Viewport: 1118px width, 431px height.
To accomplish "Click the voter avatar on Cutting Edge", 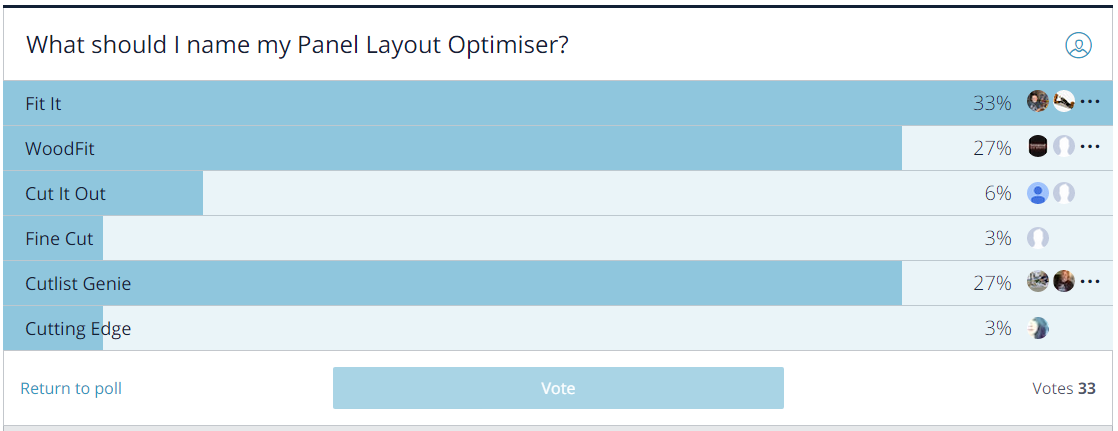I will pos(1038,328).
